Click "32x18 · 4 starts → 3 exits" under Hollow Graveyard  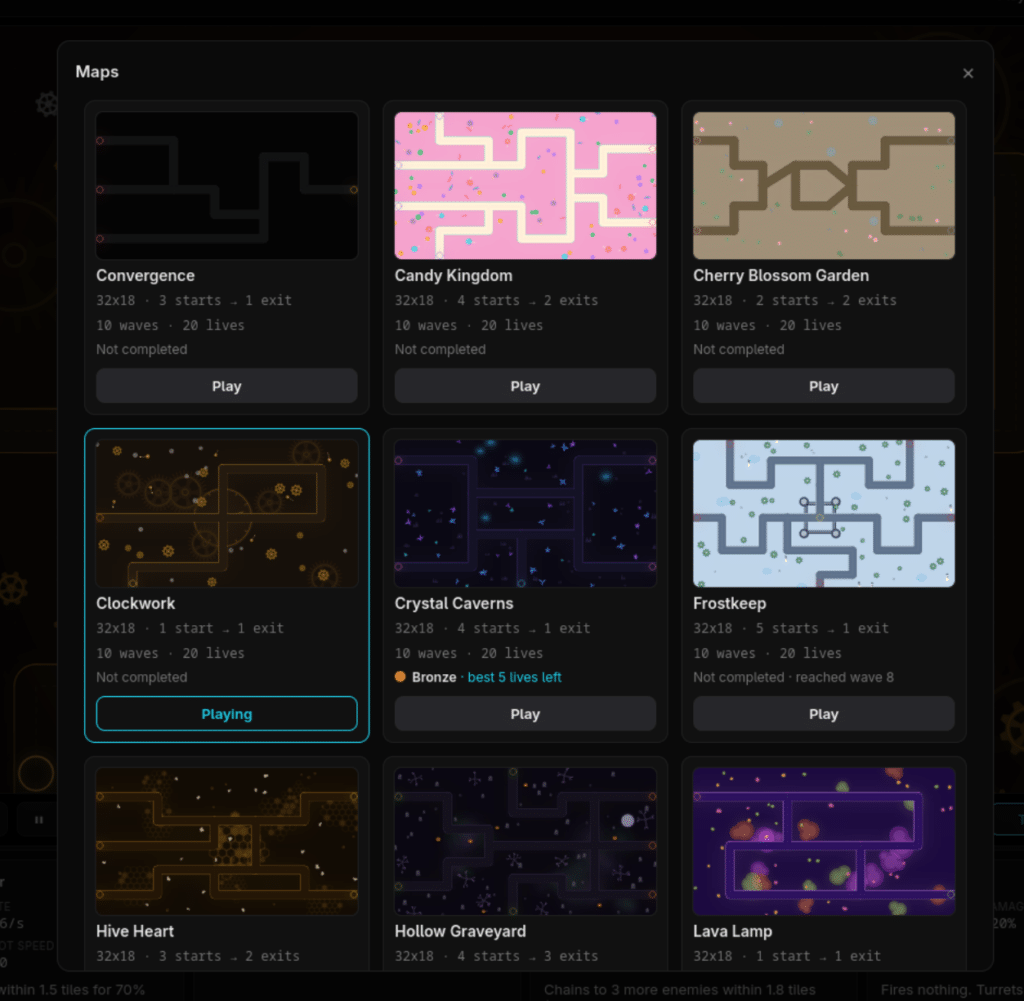click(x=496, y=956)
